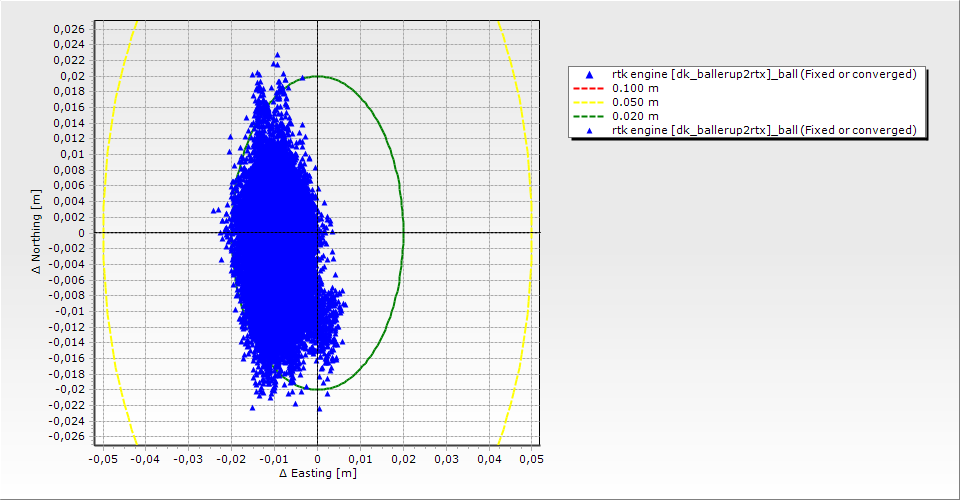This screenshot has height=500, width=960.
Task: Click red dashed line legend swatch
Action: click(x=588, y=88)
